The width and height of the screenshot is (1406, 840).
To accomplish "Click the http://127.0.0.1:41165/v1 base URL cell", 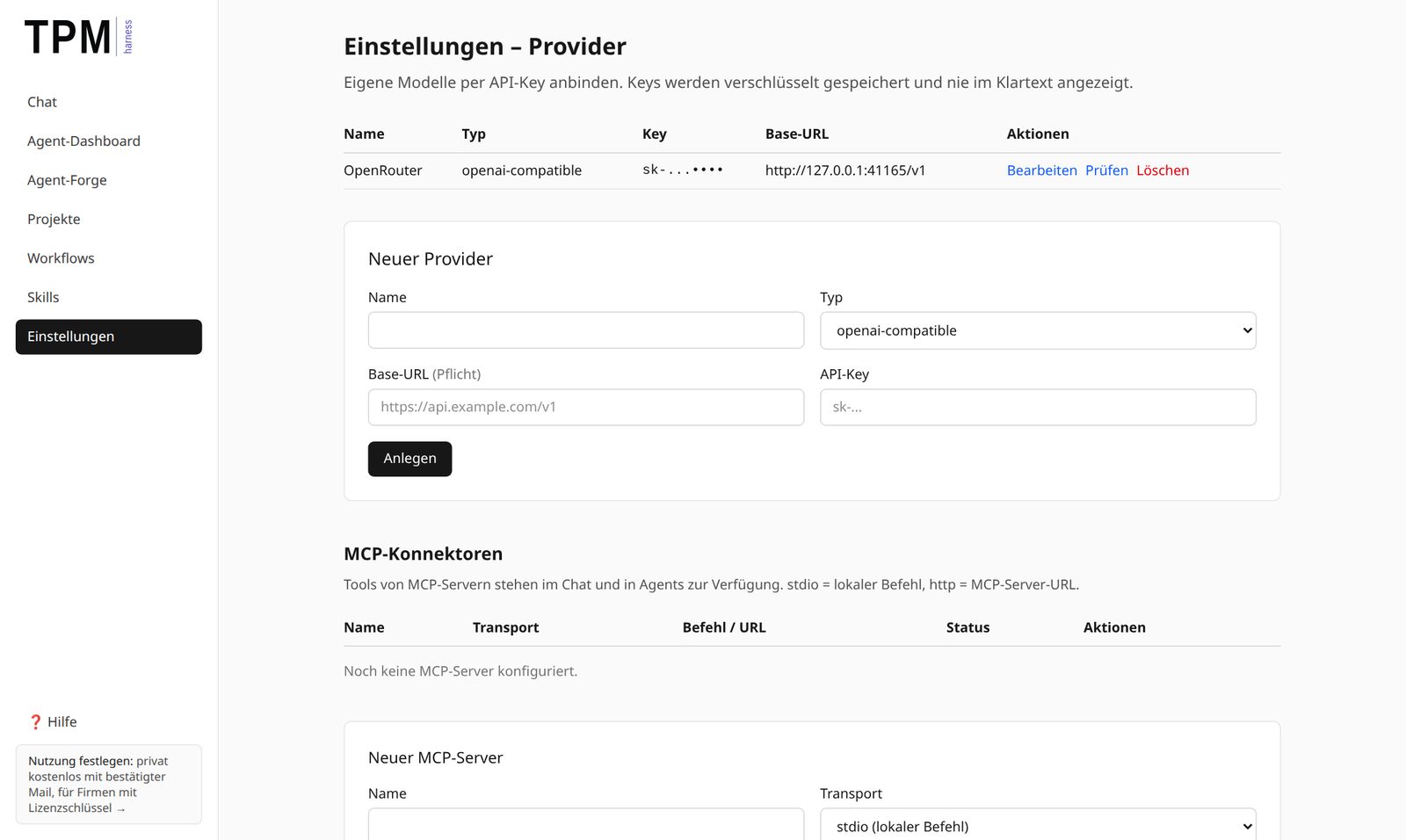I will point(845,170).
